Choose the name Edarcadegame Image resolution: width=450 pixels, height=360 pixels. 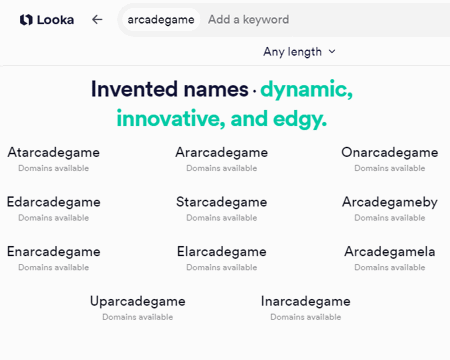[x=54, y=202]
